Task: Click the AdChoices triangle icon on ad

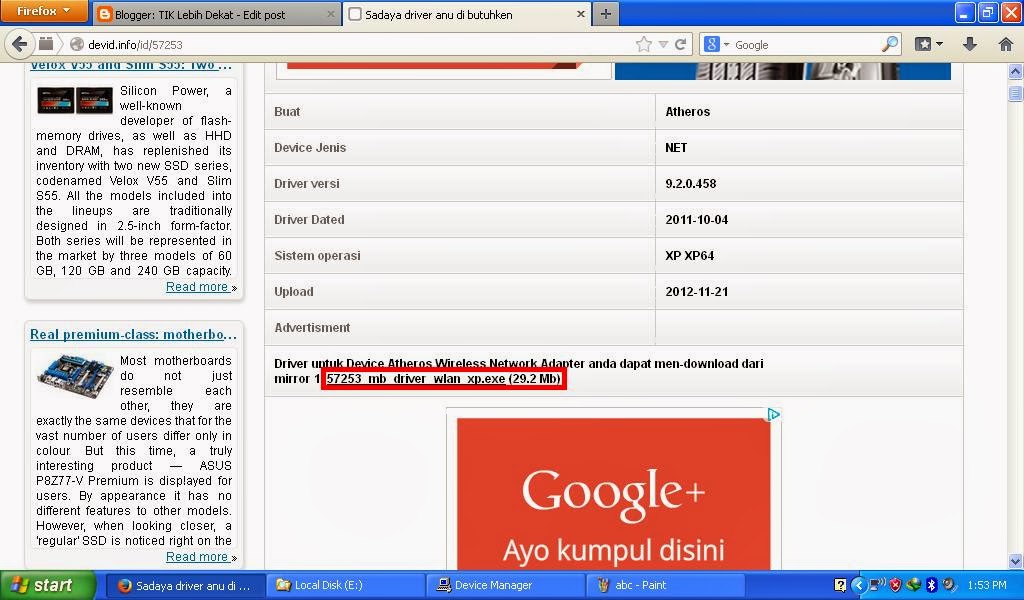Action: (773, 414)
